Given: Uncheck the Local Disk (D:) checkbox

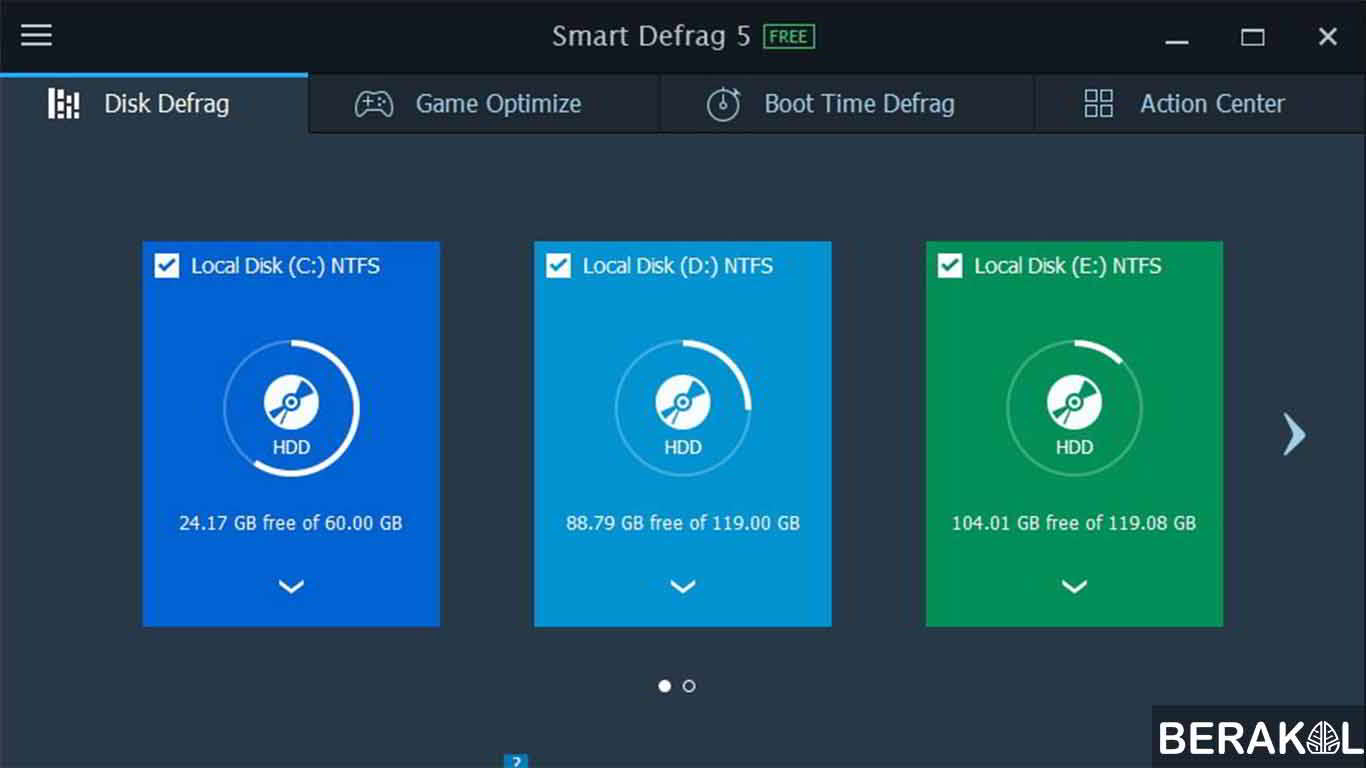Looking at the screenshot, I should pos(558,266).
